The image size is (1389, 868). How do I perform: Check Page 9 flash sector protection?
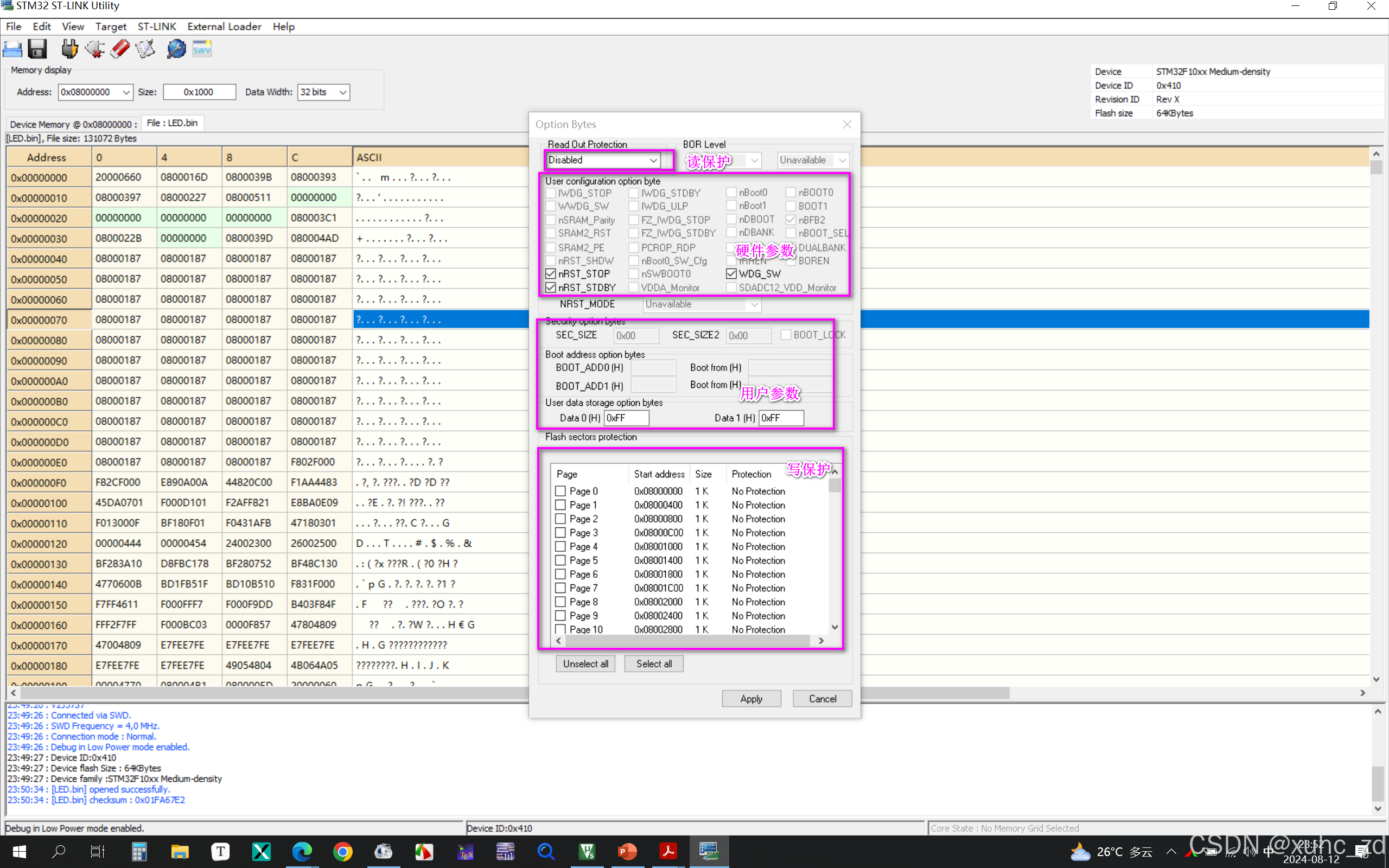click(561, 615)
